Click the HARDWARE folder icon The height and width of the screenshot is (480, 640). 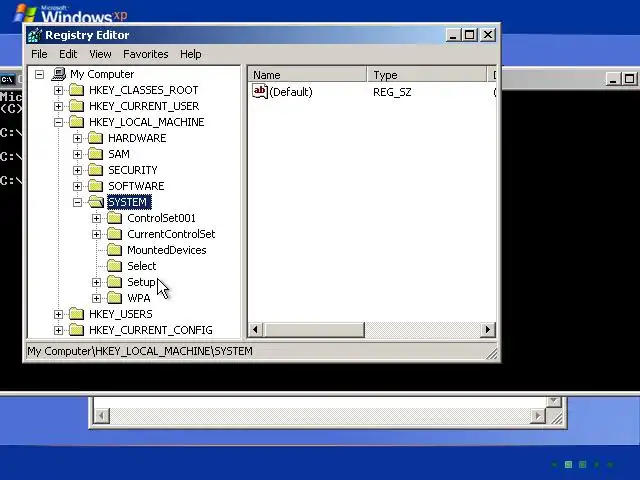pos(96,138)
